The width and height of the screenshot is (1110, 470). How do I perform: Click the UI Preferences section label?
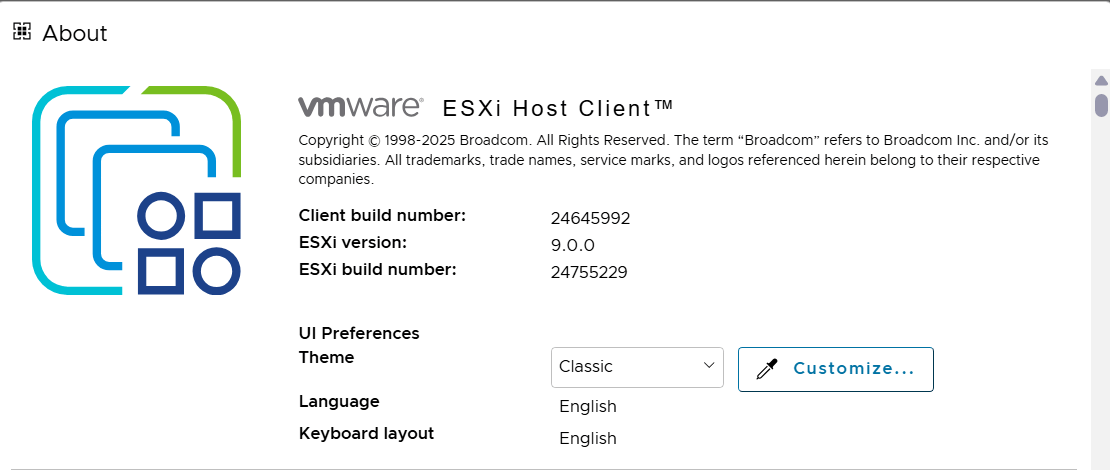pyautogui.click(x=359, y=334)
